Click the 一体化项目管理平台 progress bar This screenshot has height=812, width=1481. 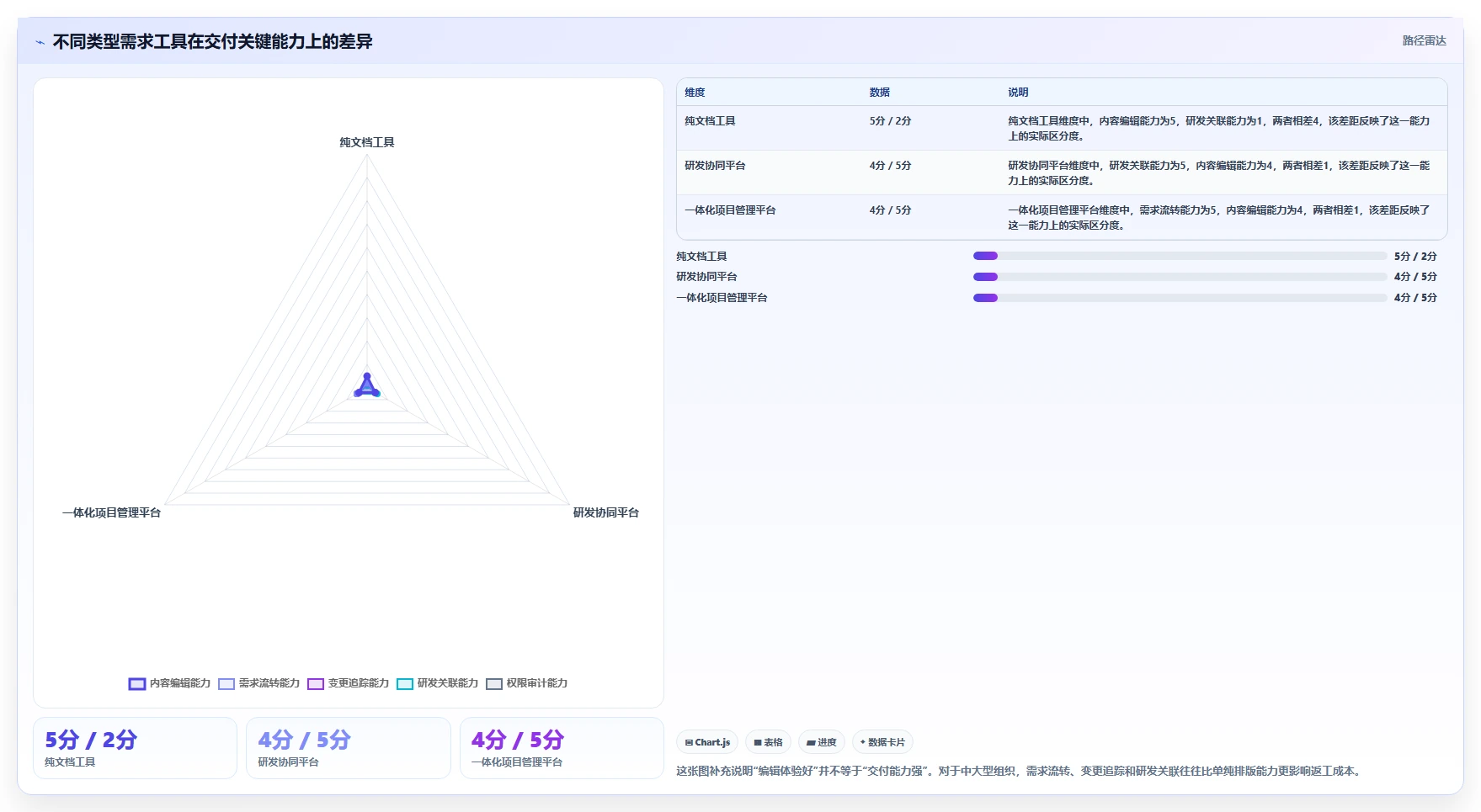pyautogui.click(x=1180, y=298)
